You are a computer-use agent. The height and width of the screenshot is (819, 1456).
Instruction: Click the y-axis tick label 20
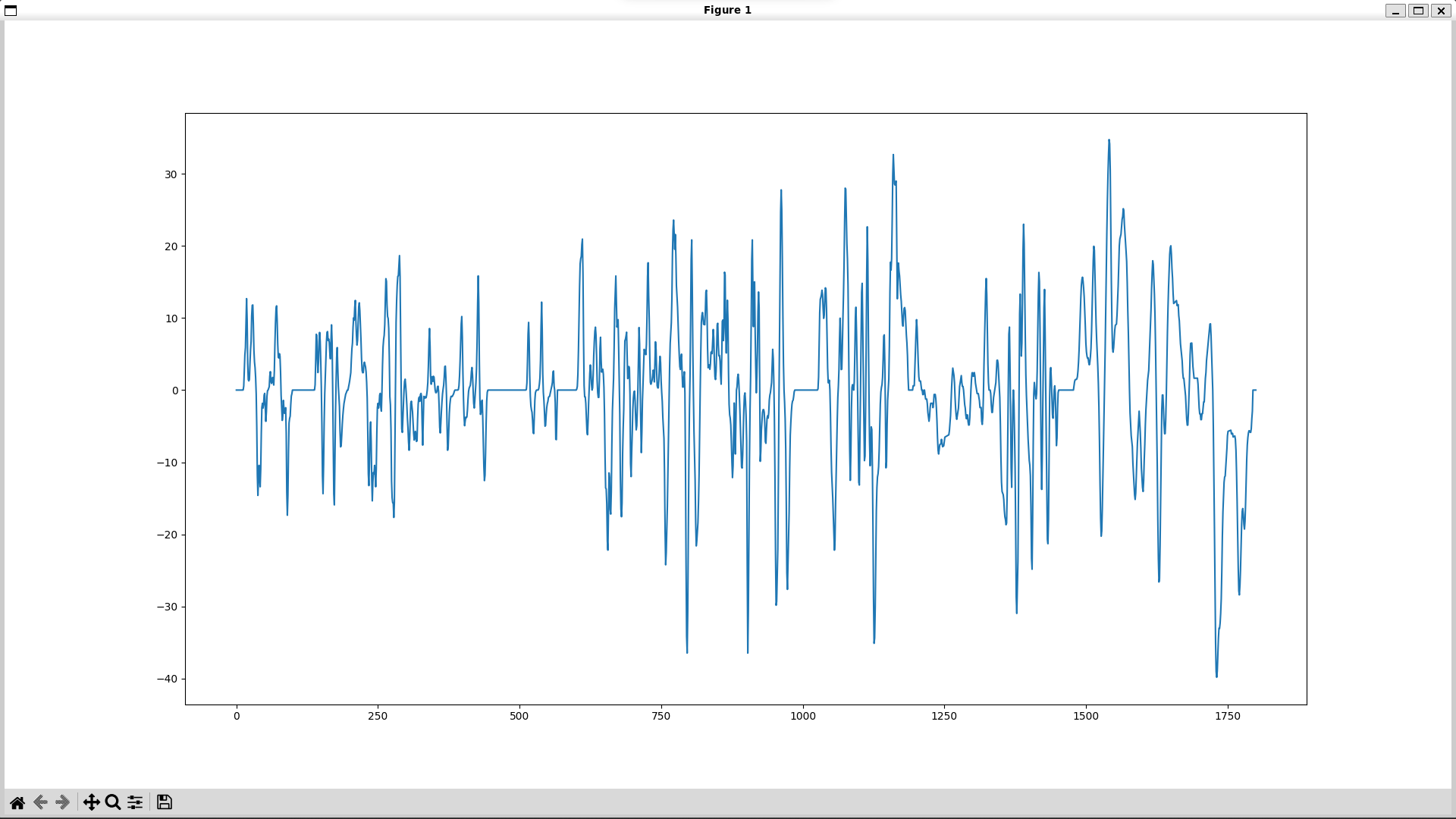point(171,246)
